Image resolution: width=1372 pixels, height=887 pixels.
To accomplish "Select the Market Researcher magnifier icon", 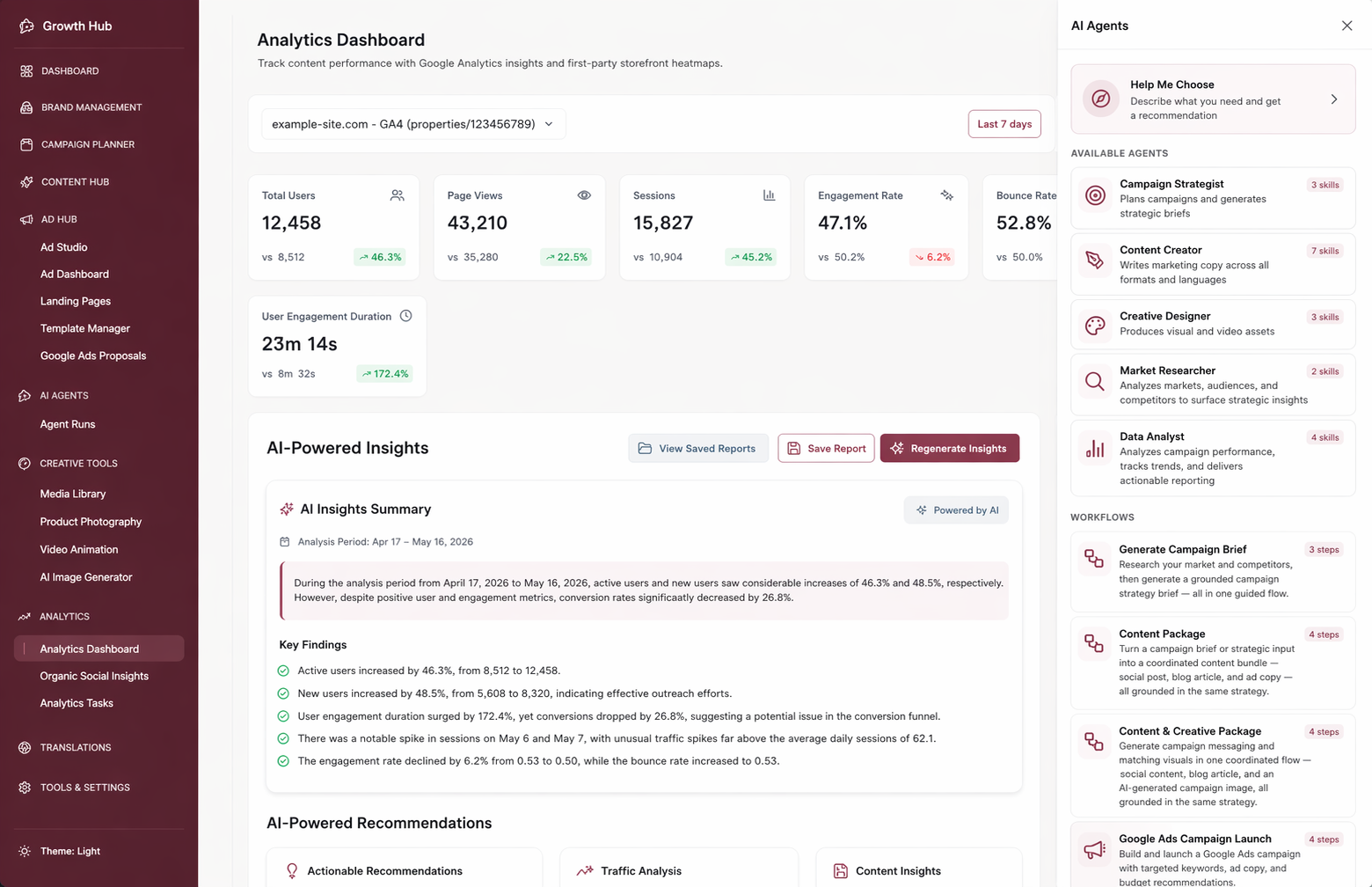I will [x=1095, y=381].
